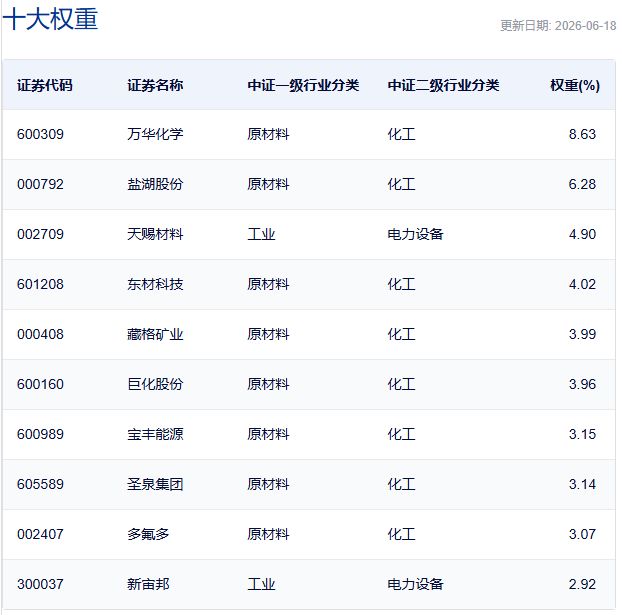
Task: Click the 更新日期: 2026-06-18 text
Action: pyautogui.click(x=558, y=26)
